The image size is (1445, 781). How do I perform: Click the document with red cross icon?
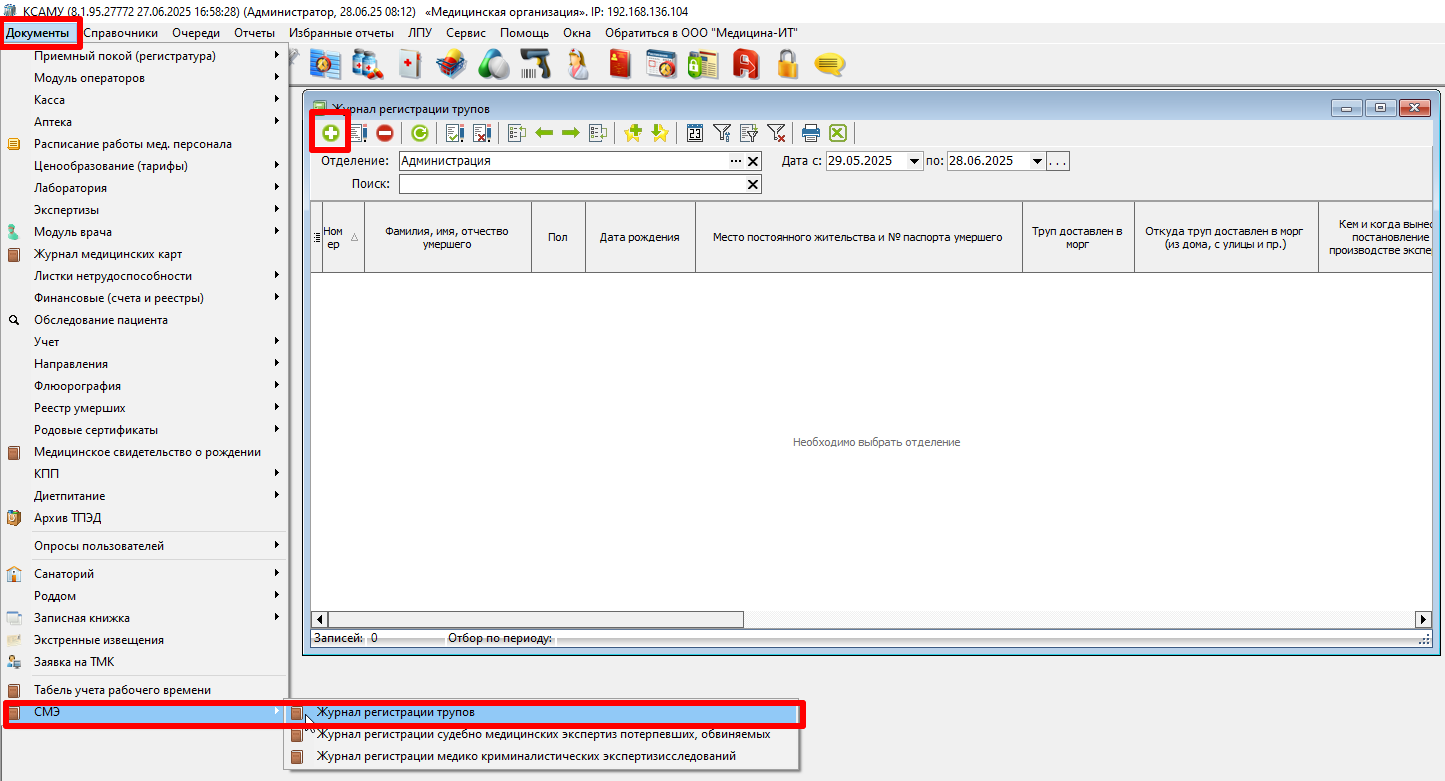(x=481, y=133)
